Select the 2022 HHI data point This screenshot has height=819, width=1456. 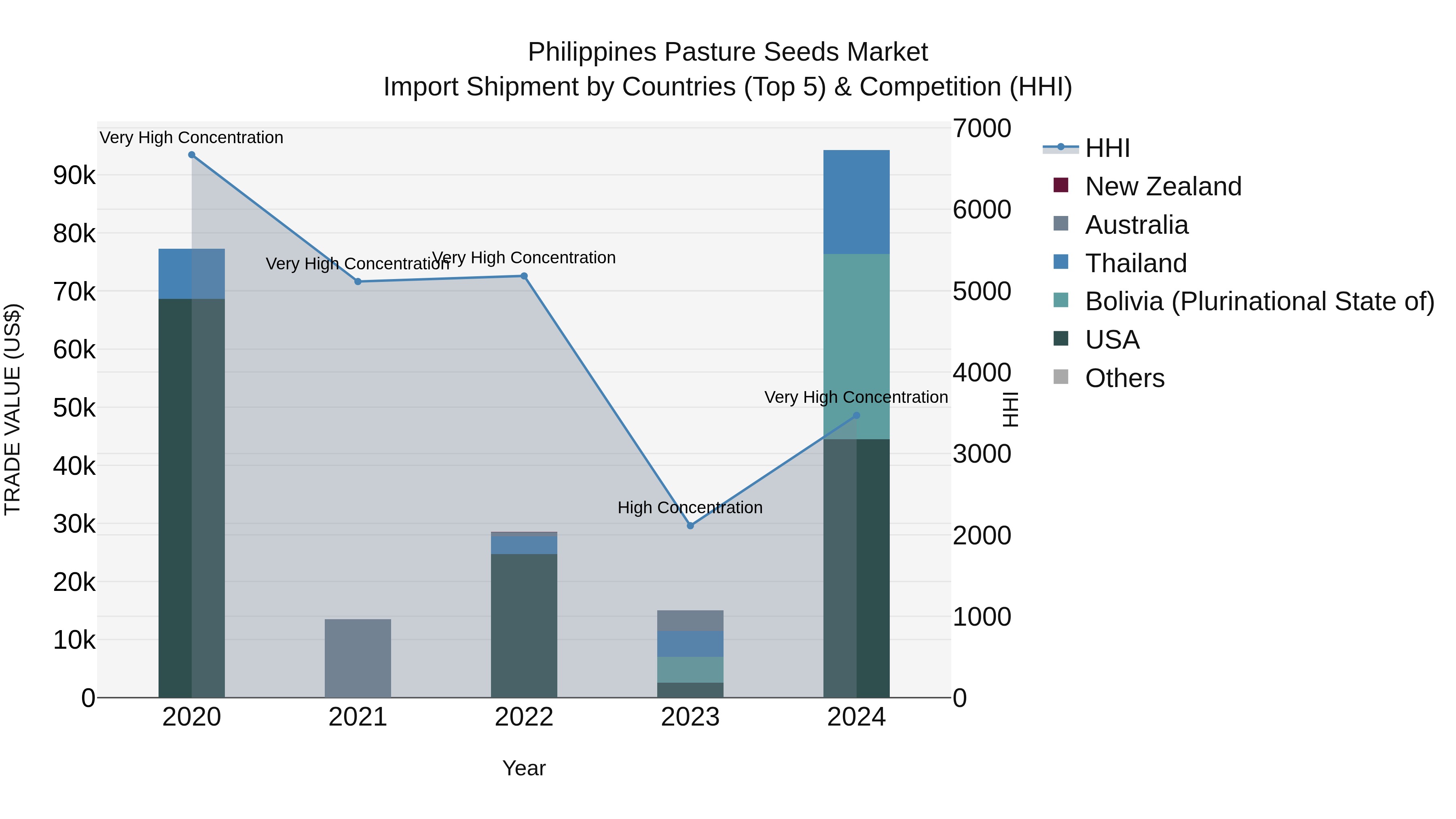(x=524, y=276)
